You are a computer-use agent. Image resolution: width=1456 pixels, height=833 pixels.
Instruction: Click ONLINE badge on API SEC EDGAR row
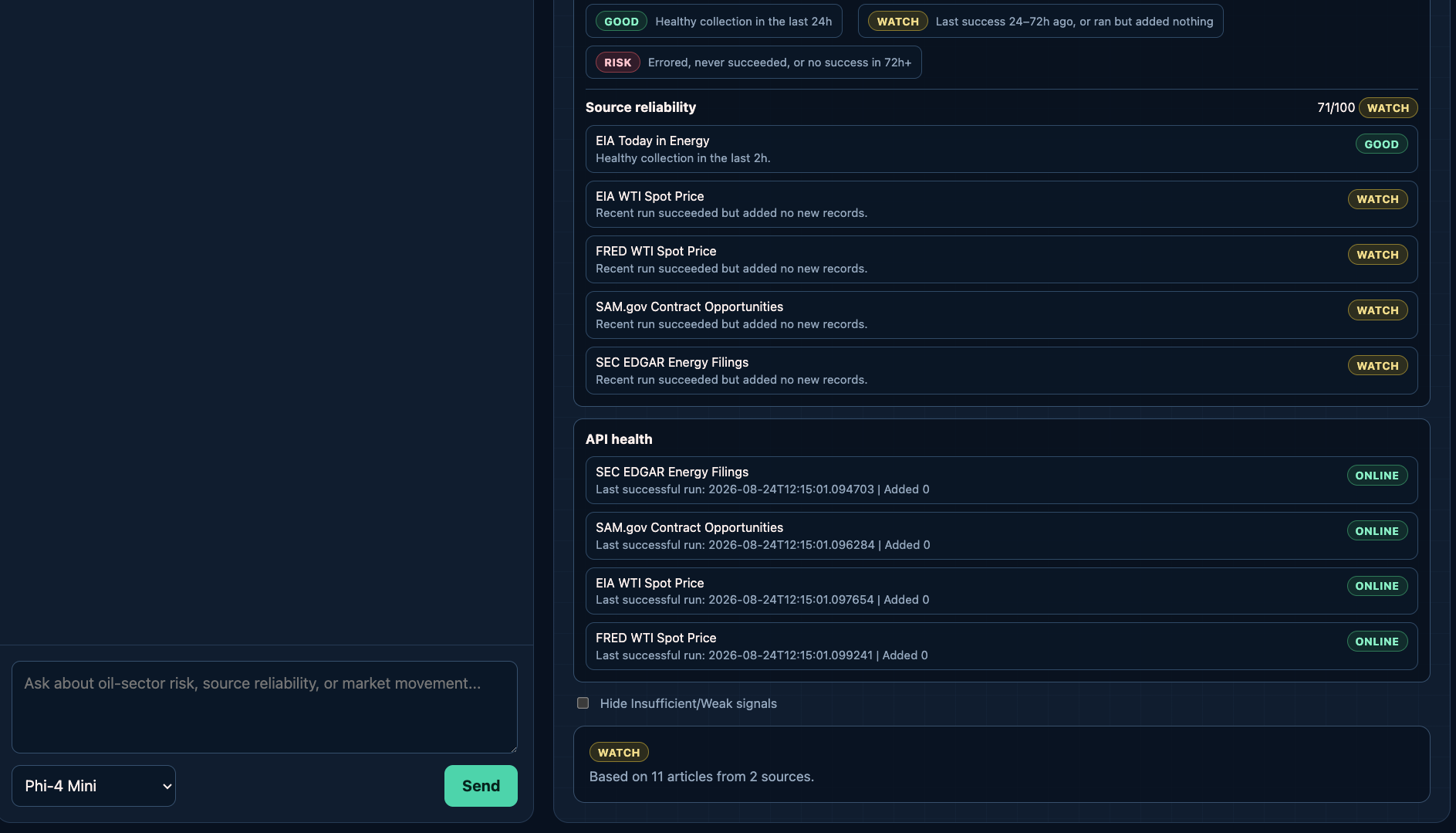(1377, 476)
